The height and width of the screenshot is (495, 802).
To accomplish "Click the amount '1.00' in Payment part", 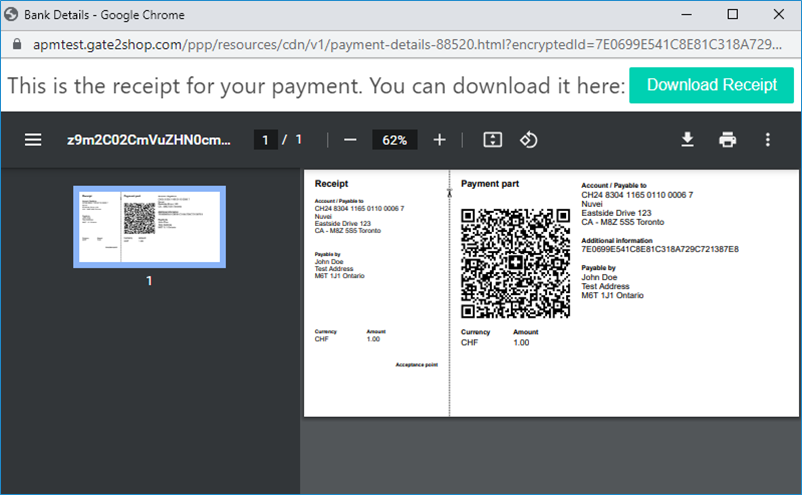I will (521, 343).
